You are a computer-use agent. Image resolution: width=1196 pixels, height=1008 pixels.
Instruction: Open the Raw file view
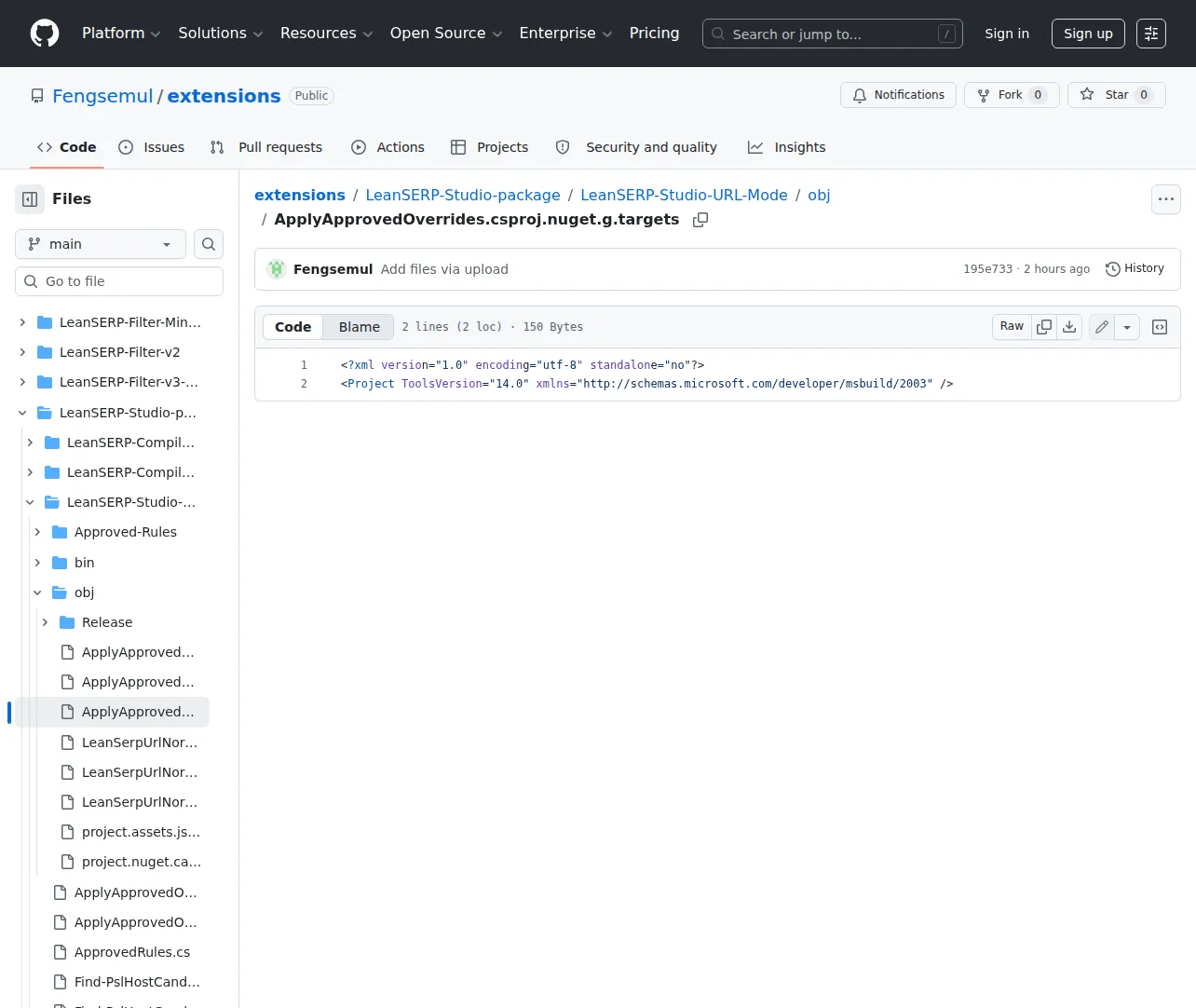1012,327
